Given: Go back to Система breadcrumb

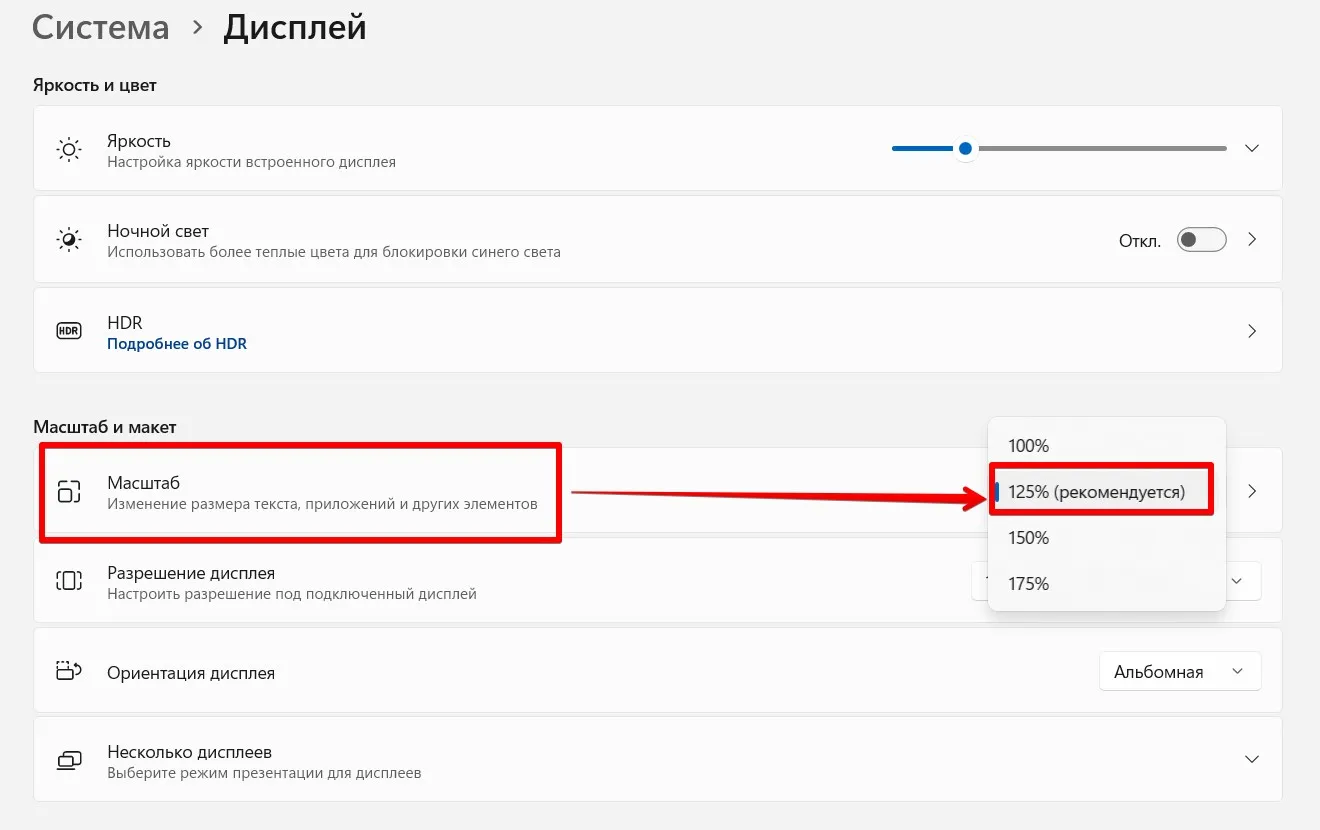Looking at the screenshot, I should click(100, 27).
